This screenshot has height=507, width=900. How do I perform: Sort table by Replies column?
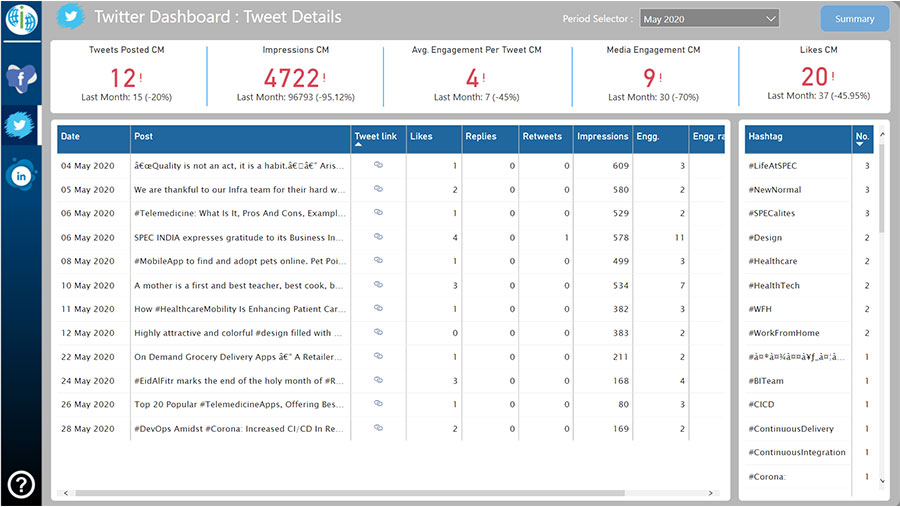[x=490, y=139]
